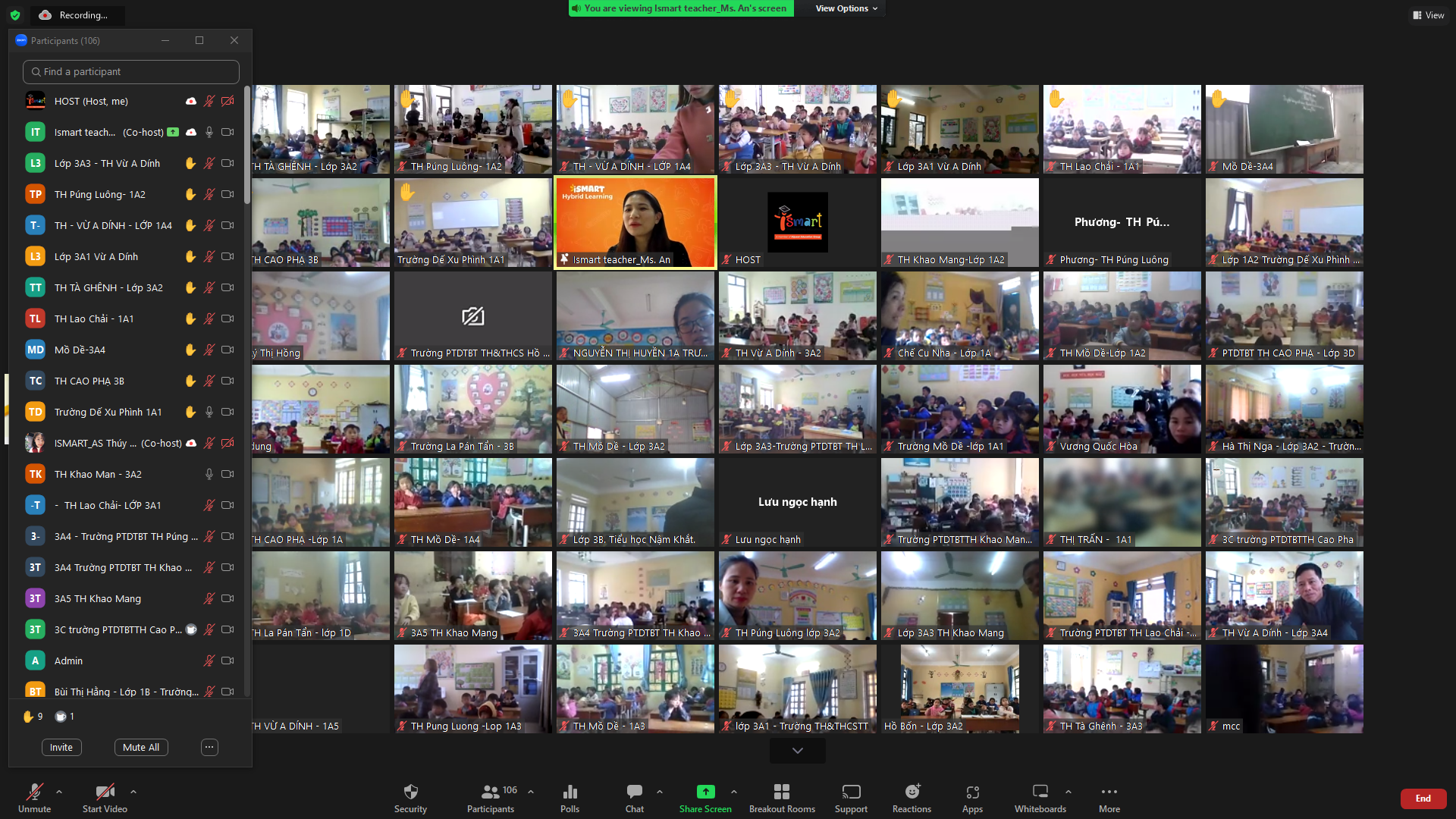The image size is (1456, 819).
Task: Click the Find a participant search field
Action: pos(131,71)
